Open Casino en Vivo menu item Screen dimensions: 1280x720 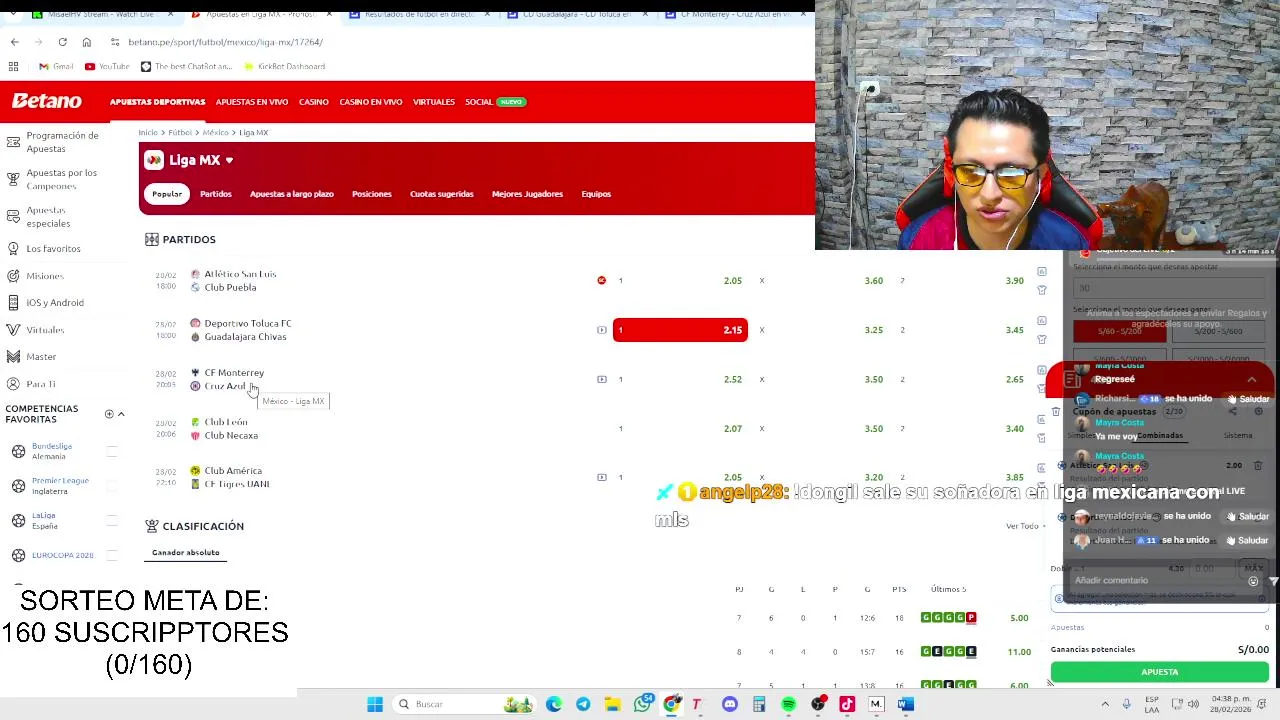click(370, 102)
